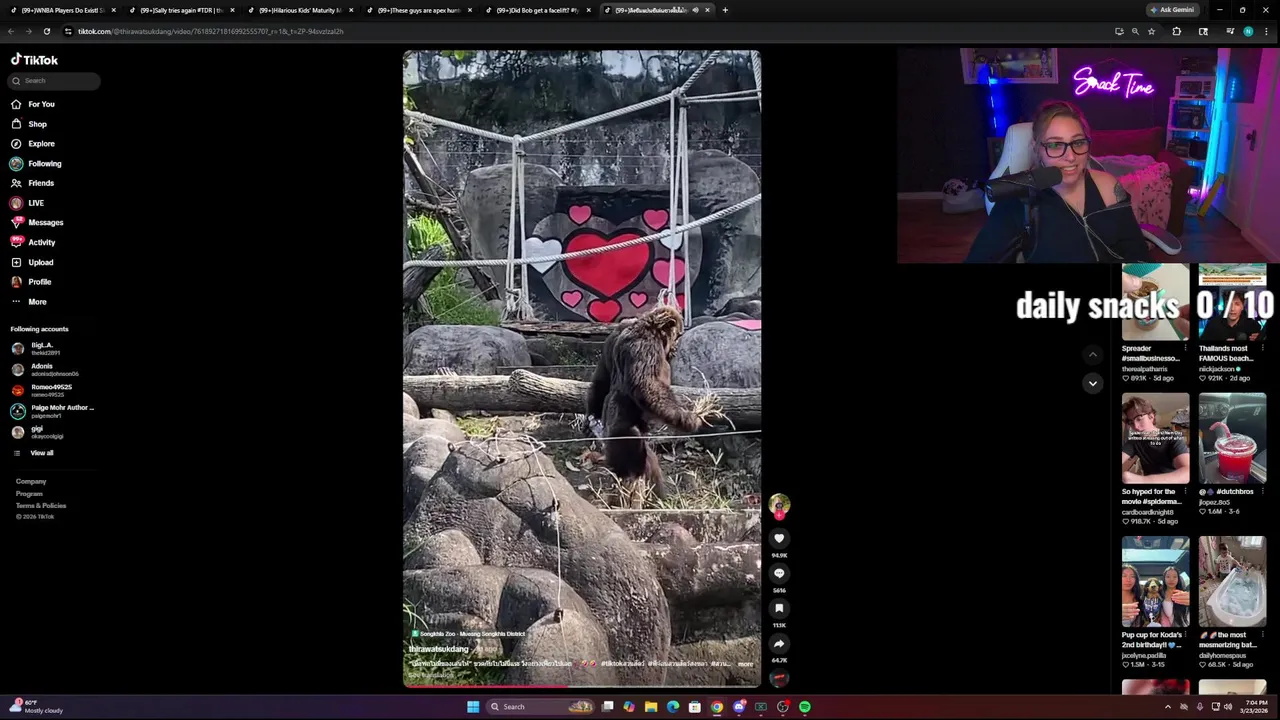The height and width of the screenshot is (720, 1280).
Task: Expand the More options in sidebar
Action: coord(29,301)
